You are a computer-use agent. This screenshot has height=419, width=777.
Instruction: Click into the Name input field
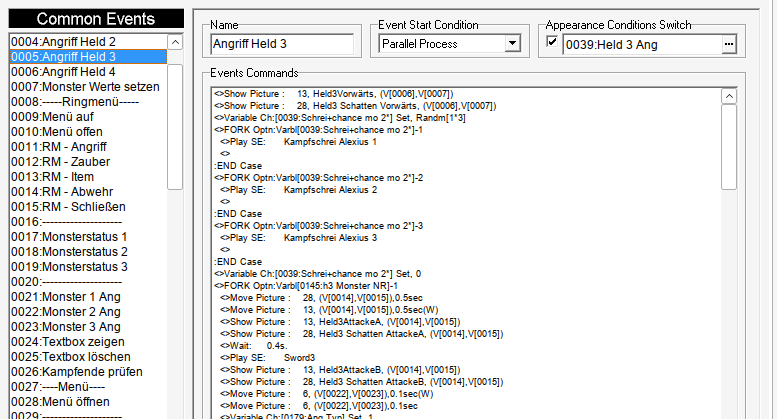[281, 44]
